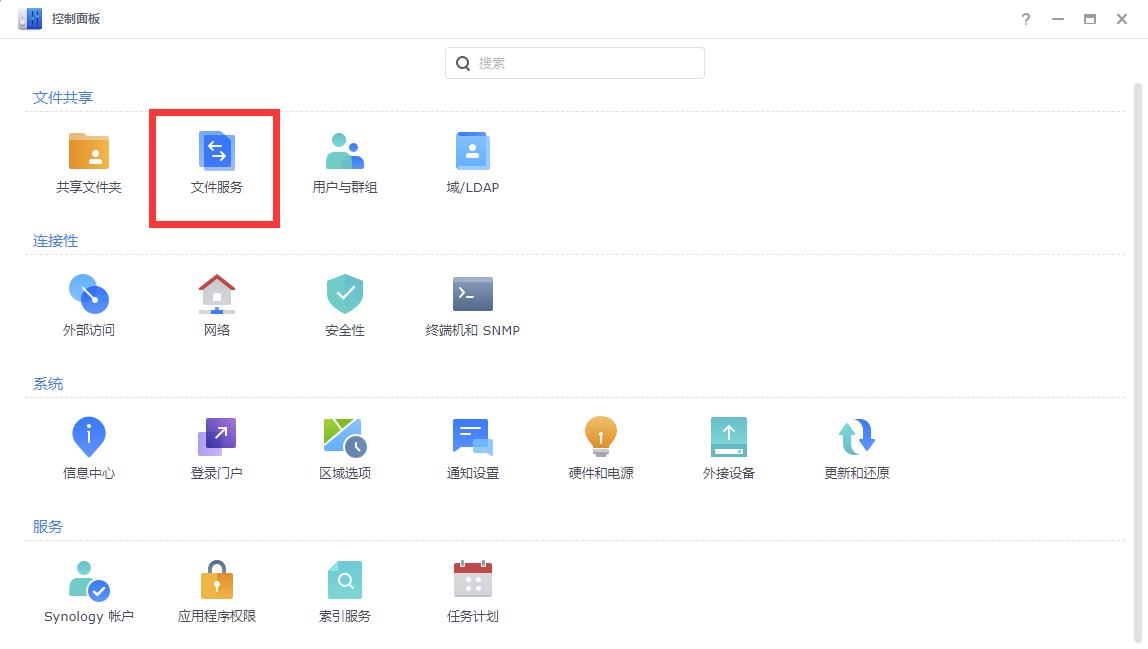Image resolution: width=1148 pixels, height=649 pixels.
Task: Open the Synology 帐户 account settings
Action: pyautogui.click(x=88, y=593)
